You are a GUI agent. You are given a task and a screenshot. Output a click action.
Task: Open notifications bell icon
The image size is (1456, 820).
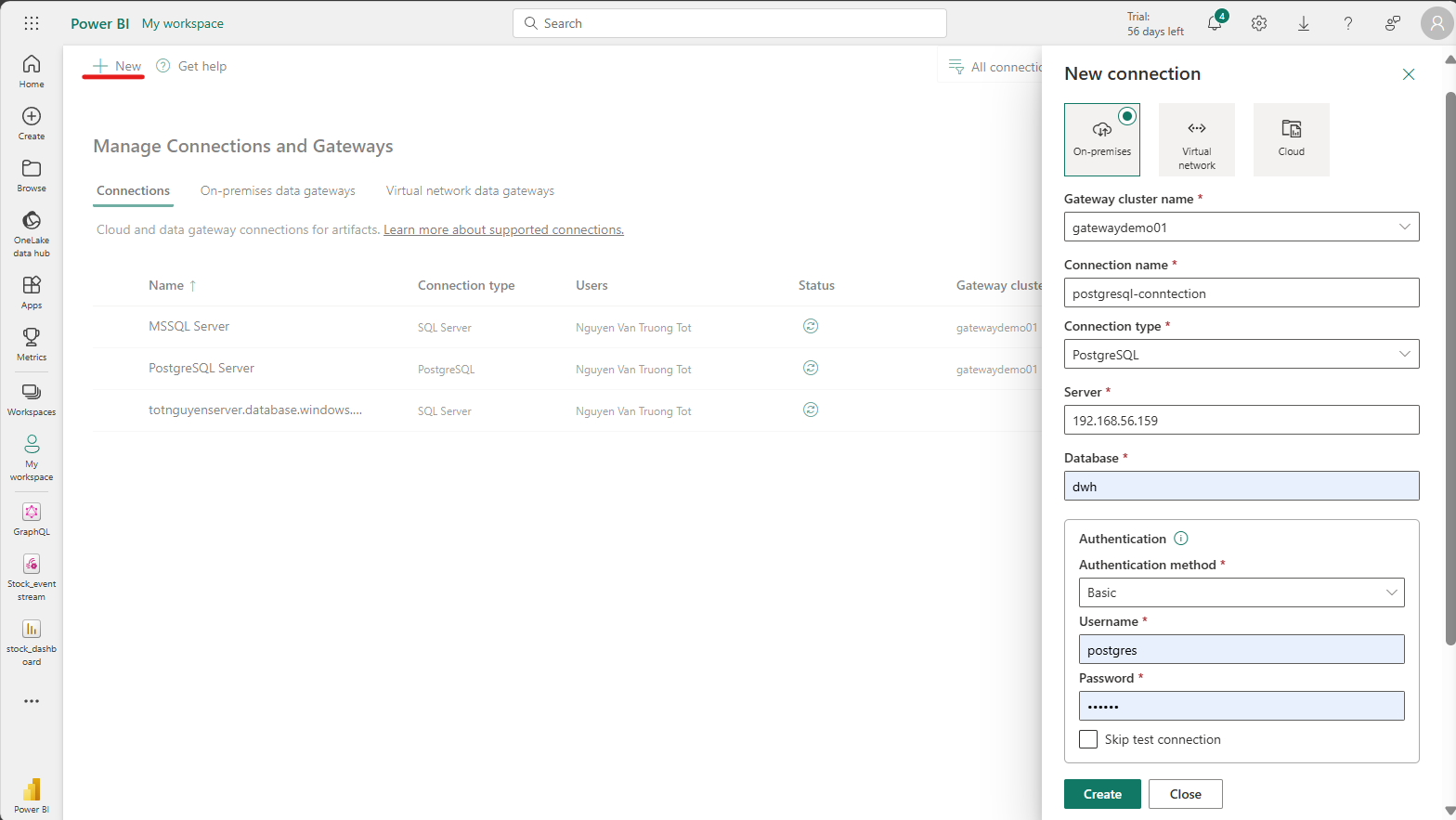pos(1215,23)
